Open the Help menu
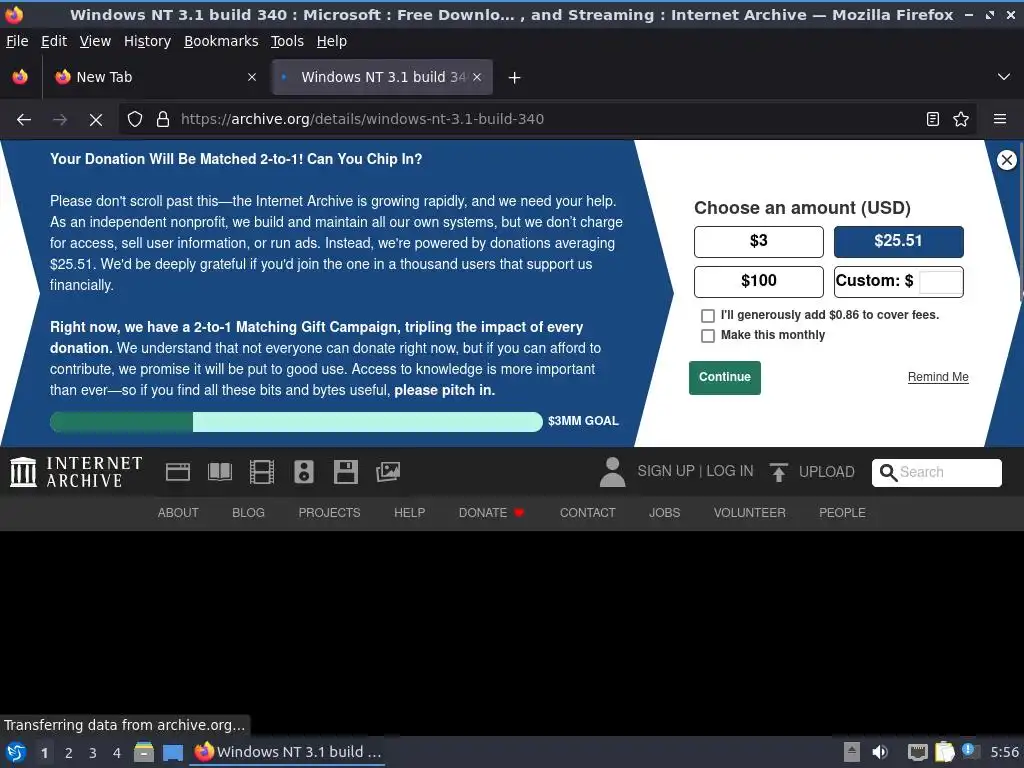Screen dimensions: 1024x768 [332, 41]
